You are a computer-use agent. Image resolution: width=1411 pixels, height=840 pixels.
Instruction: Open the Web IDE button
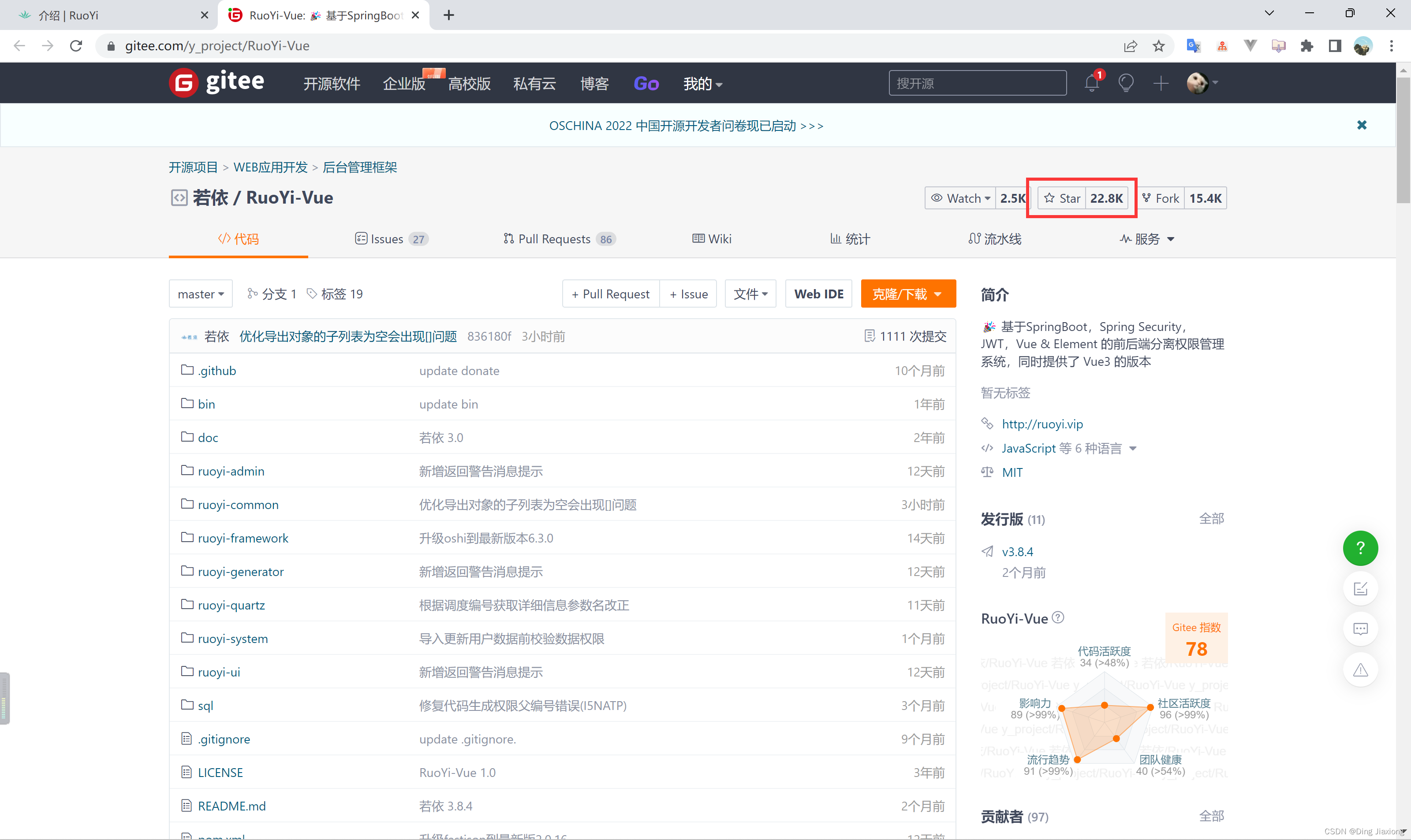pyautogui.click(x=818, y=294)
